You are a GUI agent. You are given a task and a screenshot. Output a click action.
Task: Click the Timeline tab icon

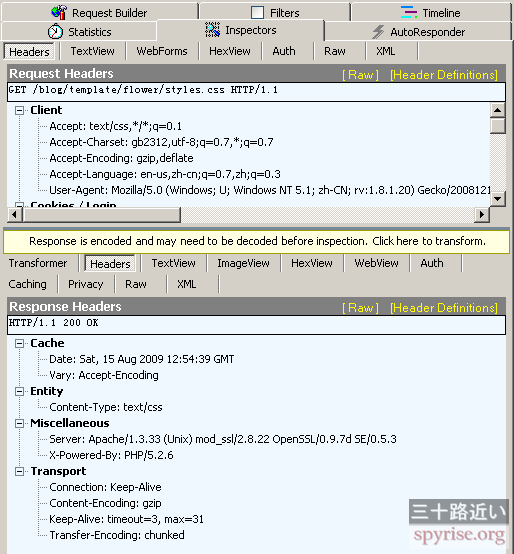(x=409, y=13)
